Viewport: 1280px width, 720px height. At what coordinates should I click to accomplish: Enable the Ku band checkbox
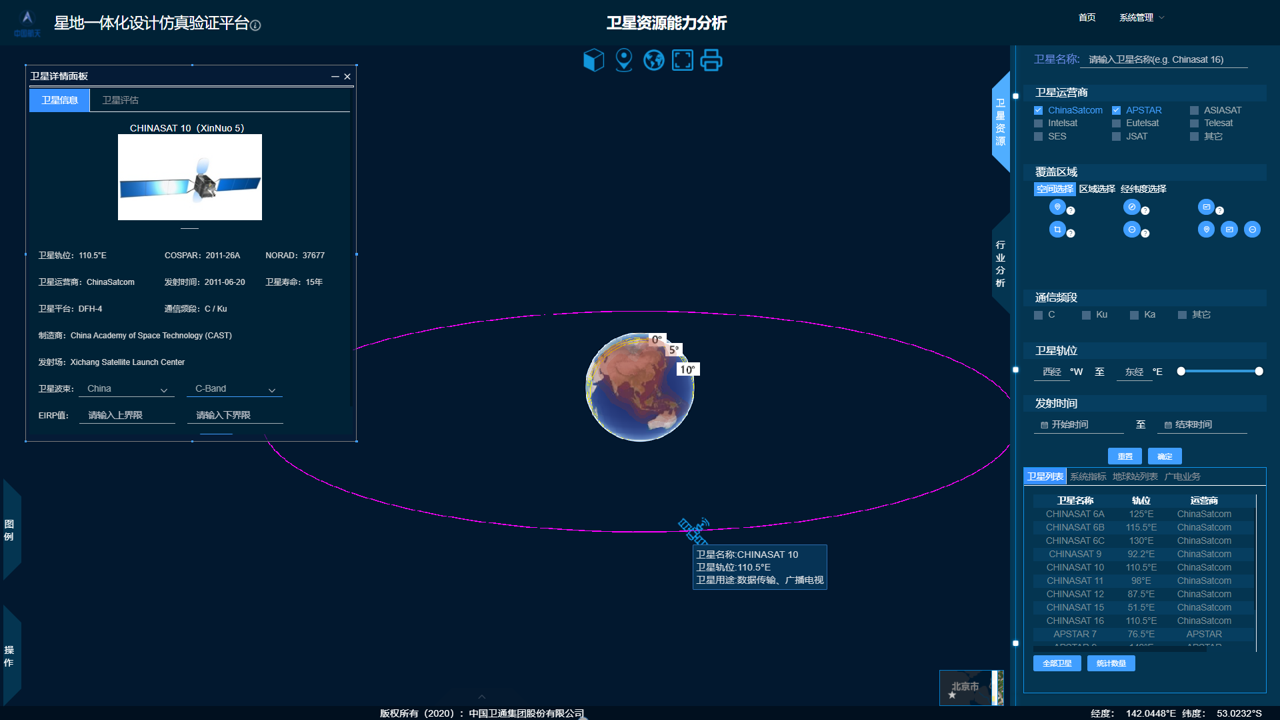pos(1086,315)
